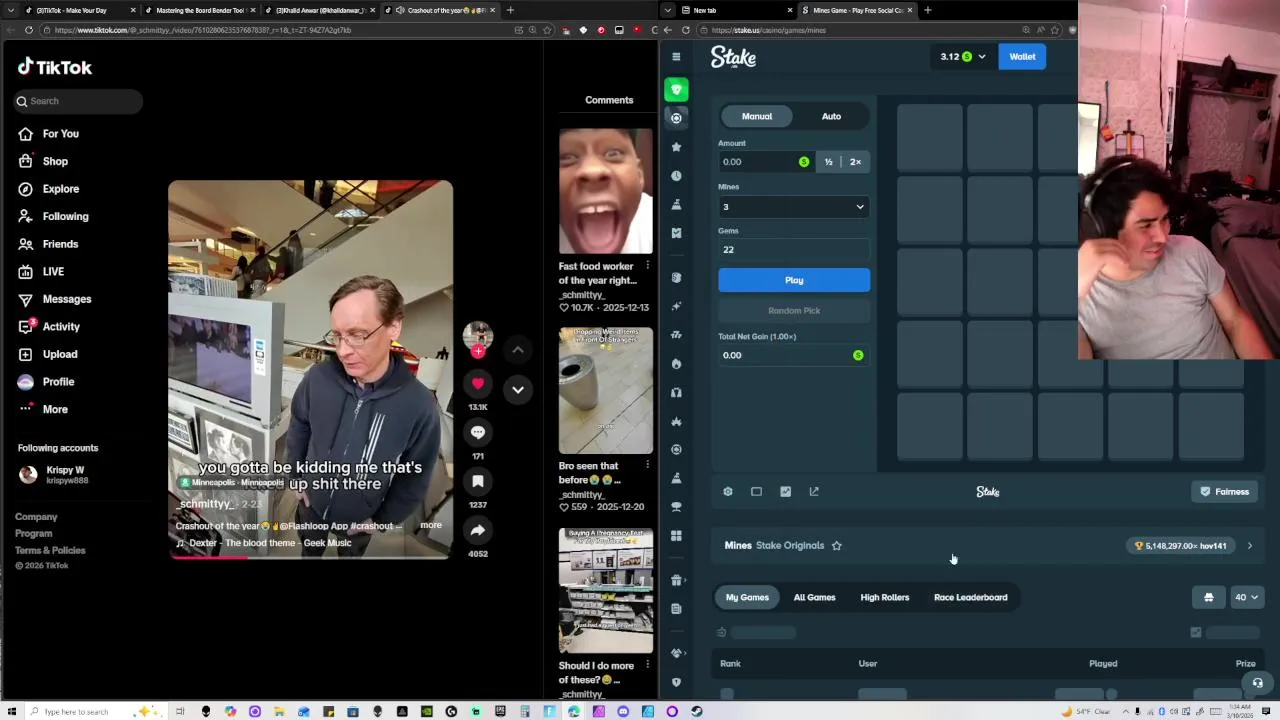
Task: Expand the balance currency dropdown
Action: [981, 57]
